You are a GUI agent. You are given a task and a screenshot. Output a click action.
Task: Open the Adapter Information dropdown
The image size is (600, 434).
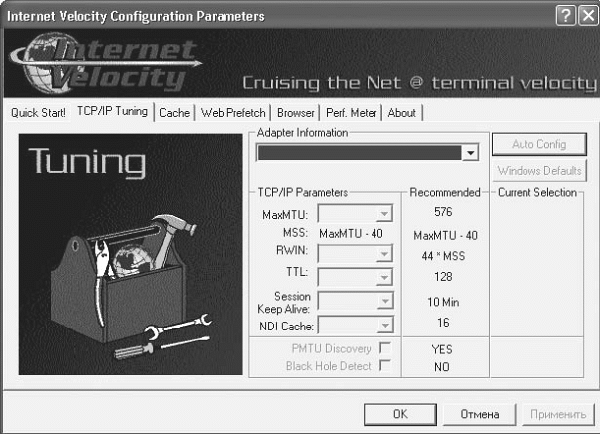pos(469,153)
